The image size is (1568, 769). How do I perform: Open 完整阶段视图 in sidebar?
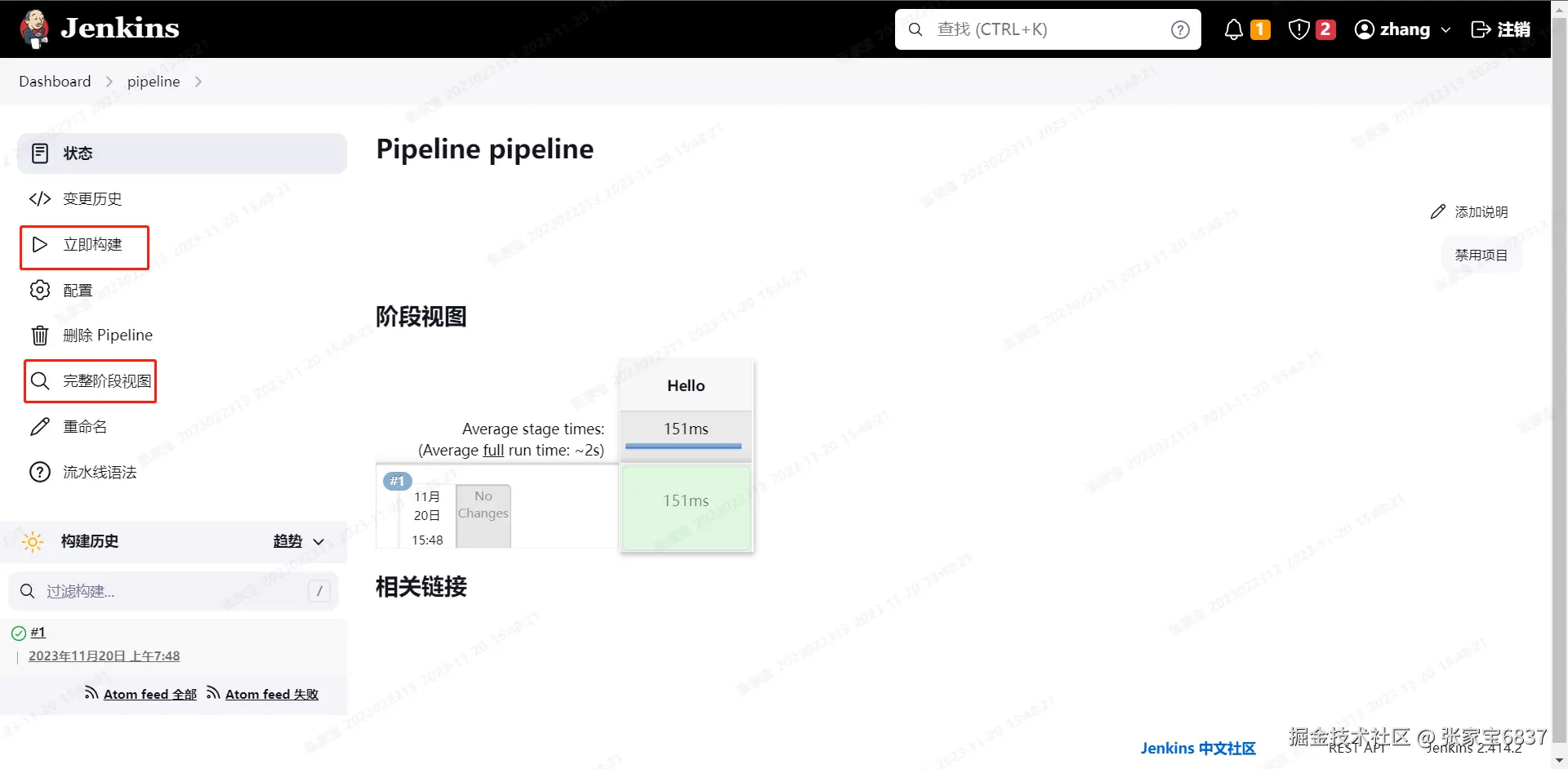point(107,380)
